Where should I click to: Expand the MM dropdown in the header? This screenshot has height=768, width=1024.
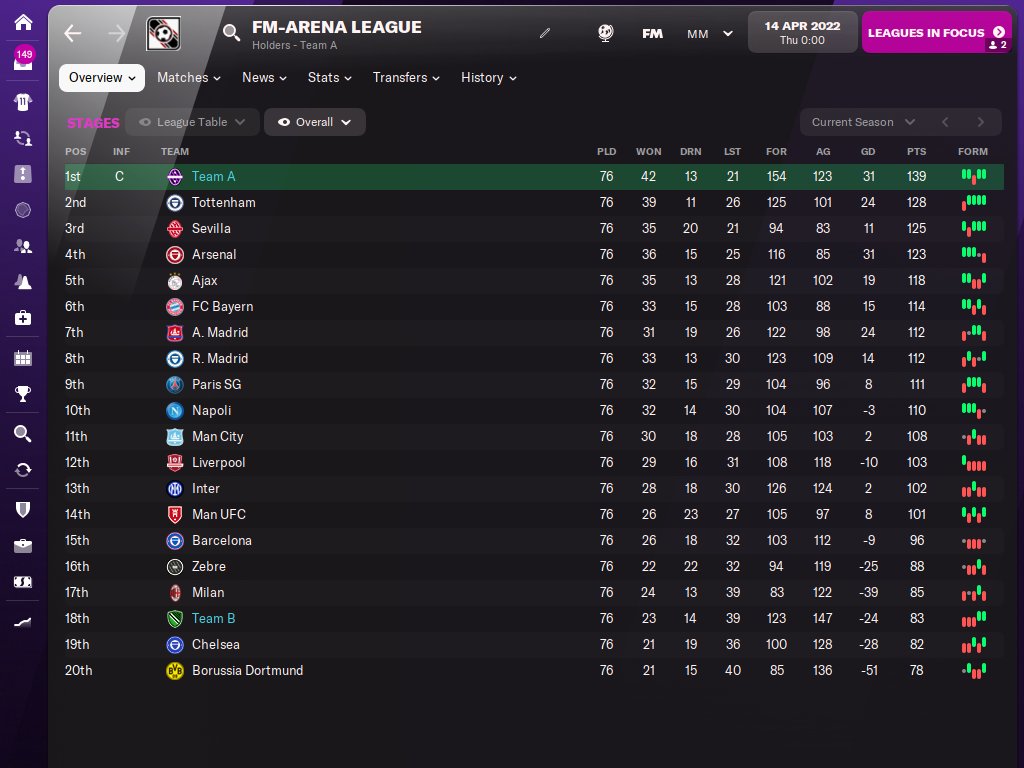pyautogui.click(x=710, y=34)
